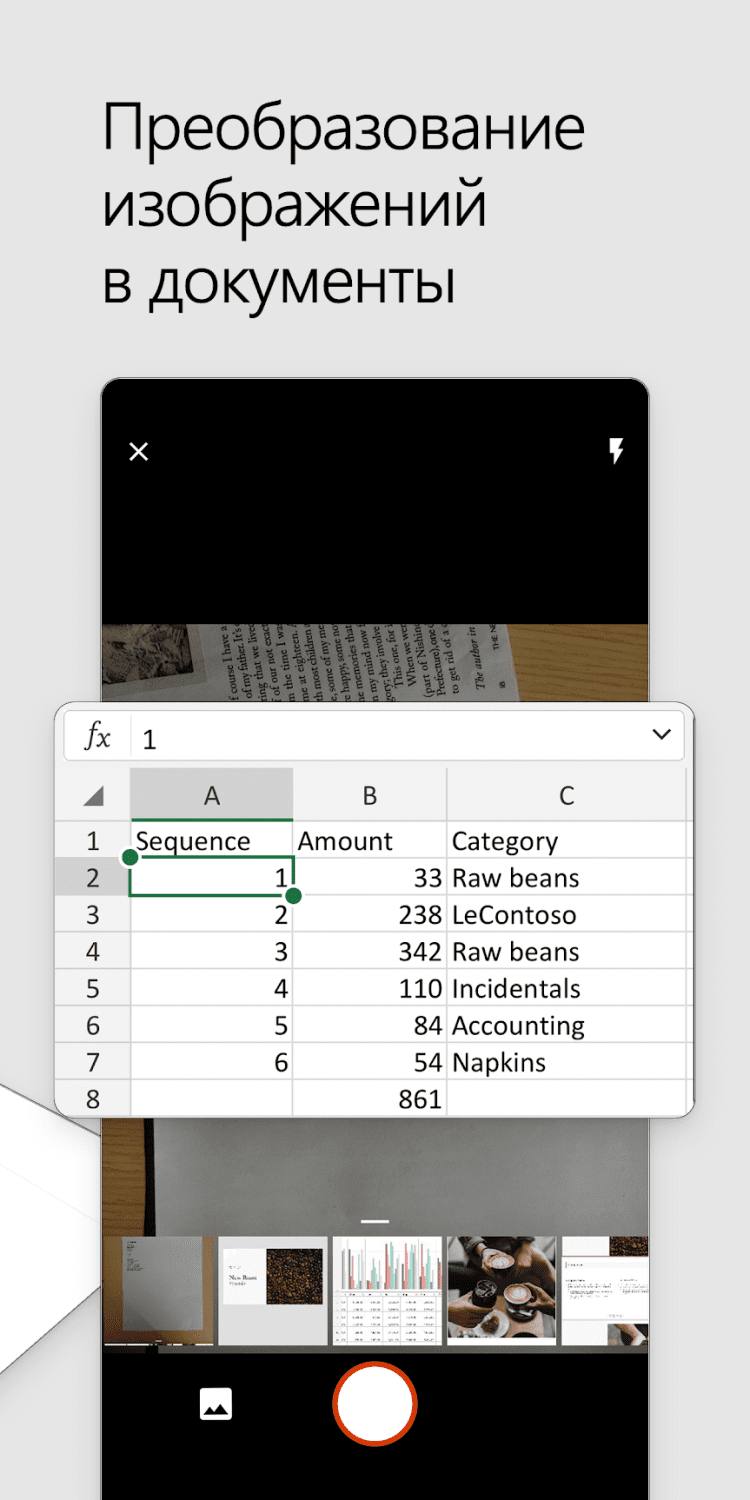Viewport: 750px width, 1500px height.
Task: Click the cell containing 861
Action: point(369,1099)
